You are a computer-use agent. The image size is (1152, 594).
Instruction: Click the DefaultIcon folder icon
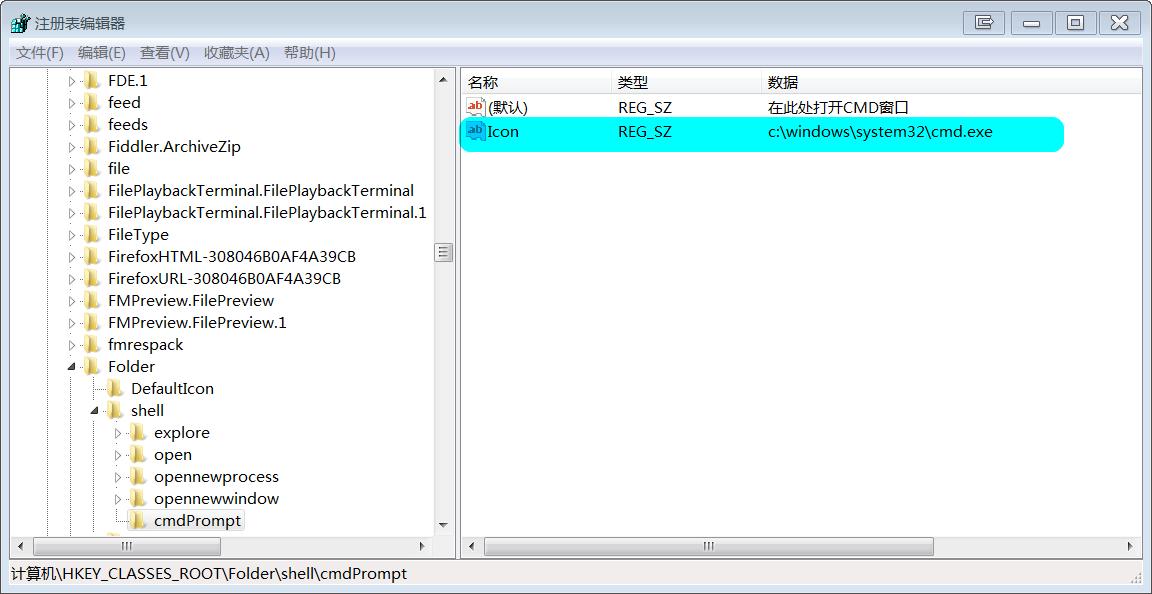pos(115,388)
